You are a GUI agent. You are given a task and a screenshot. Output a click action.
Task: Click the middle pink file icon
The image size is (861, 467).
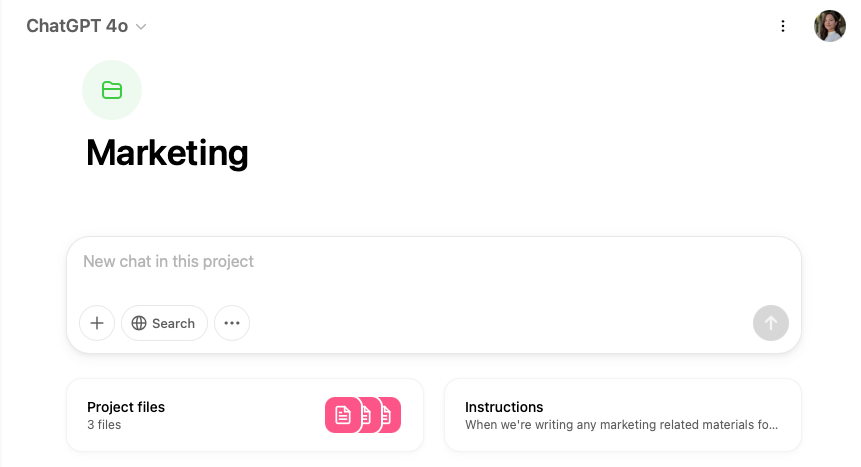(371, 415)
